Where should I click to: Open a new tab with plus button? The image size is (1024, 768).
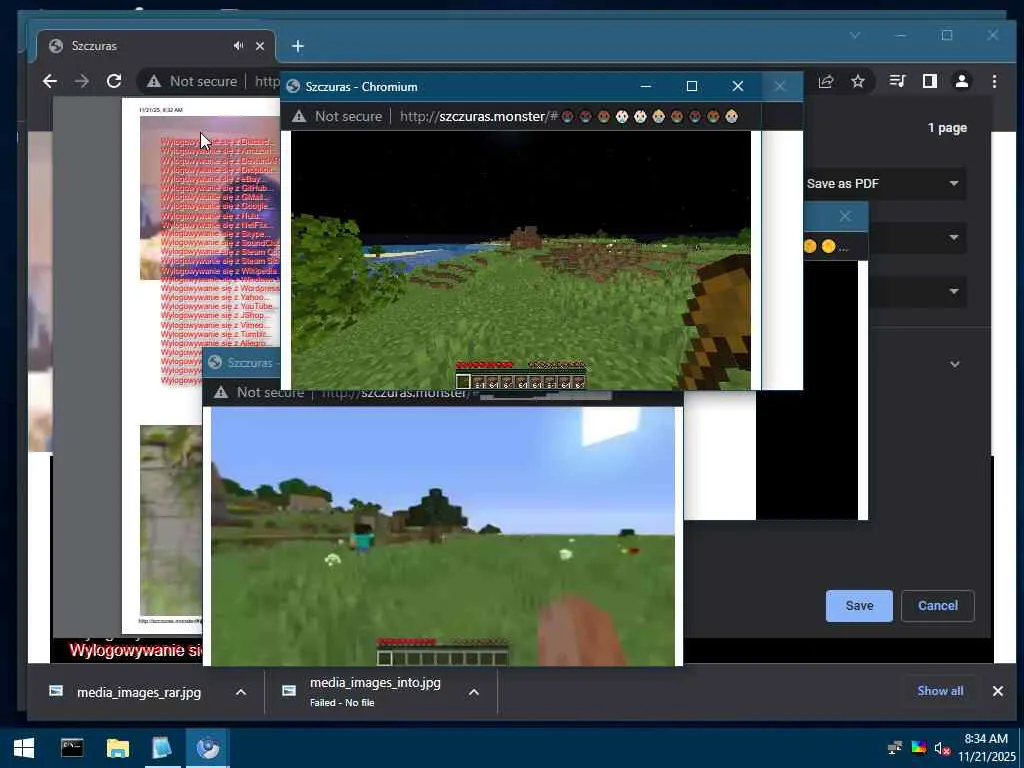pos(298,46)
